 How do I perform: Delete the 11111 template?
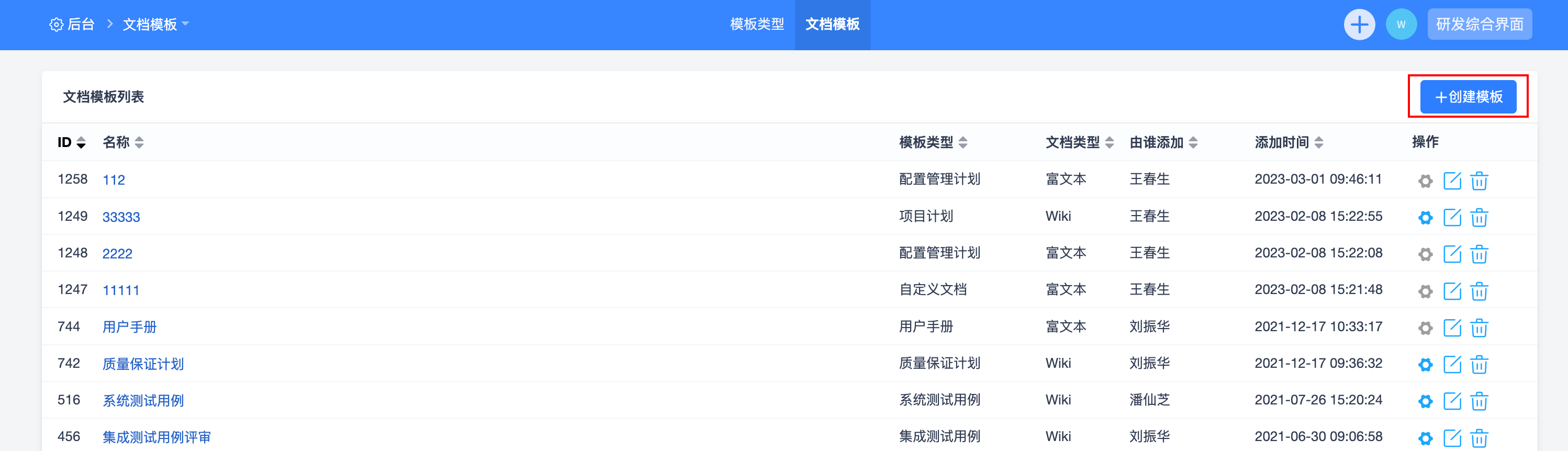pos(1479,291)
